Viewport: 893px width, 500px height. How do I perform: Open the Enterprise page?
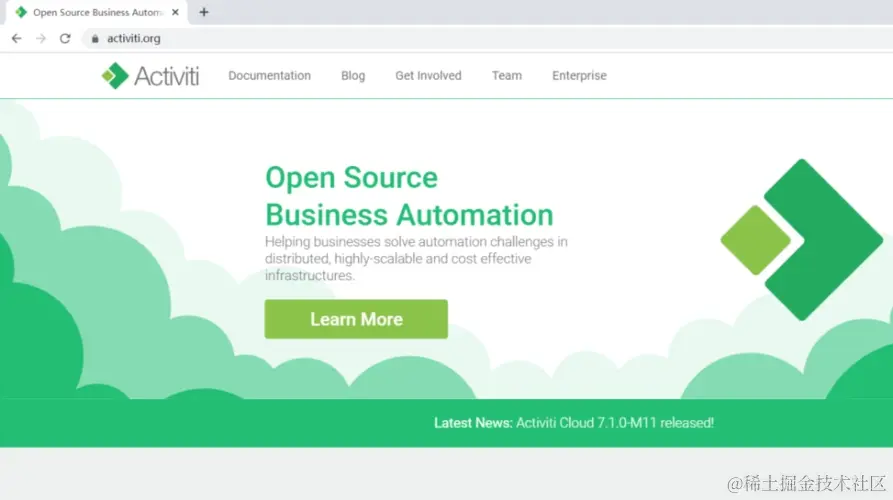(x=579, y=76)
